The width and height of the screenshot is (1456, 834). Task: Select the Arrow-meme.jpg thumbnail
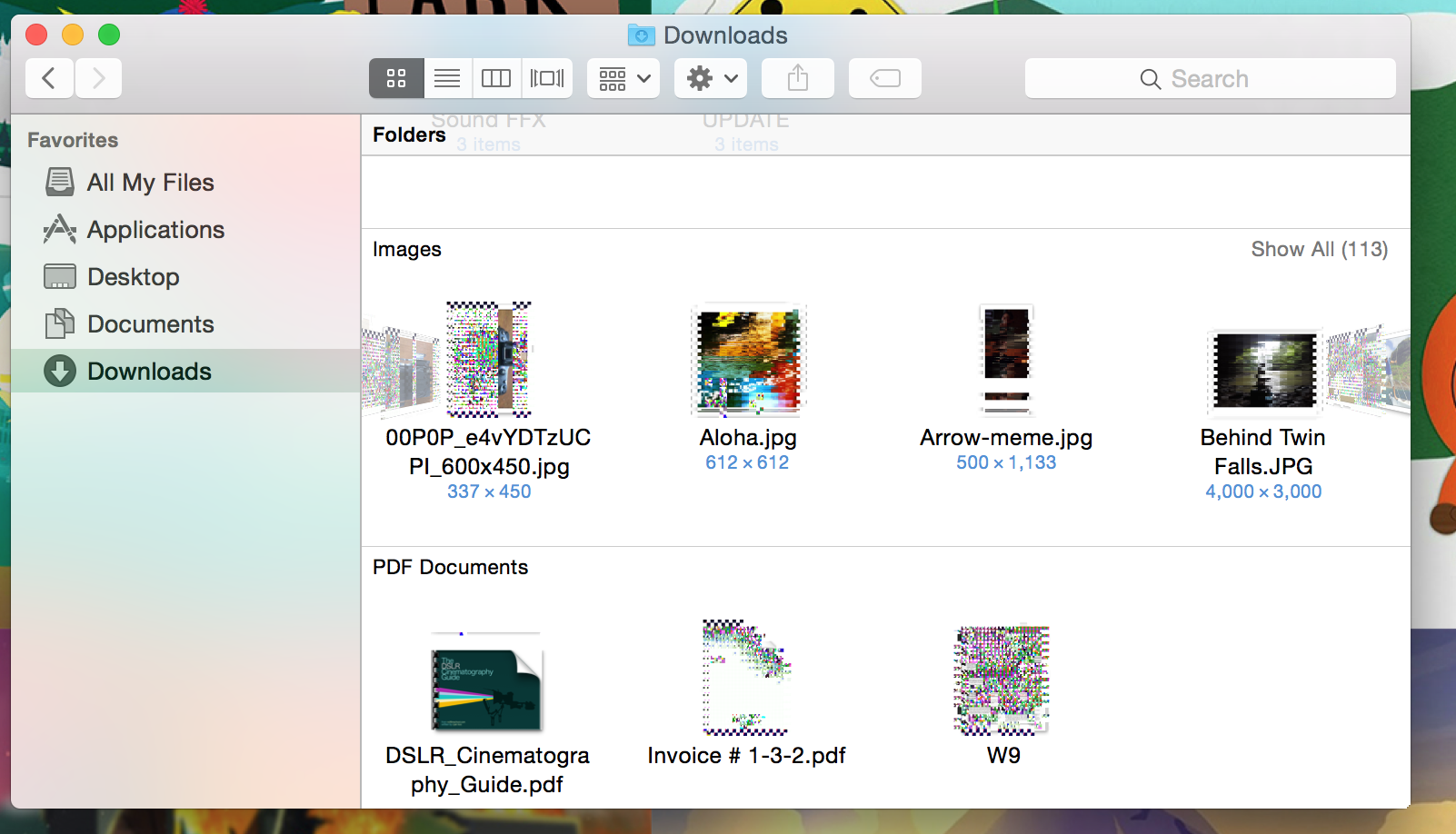pos(1006,360)
